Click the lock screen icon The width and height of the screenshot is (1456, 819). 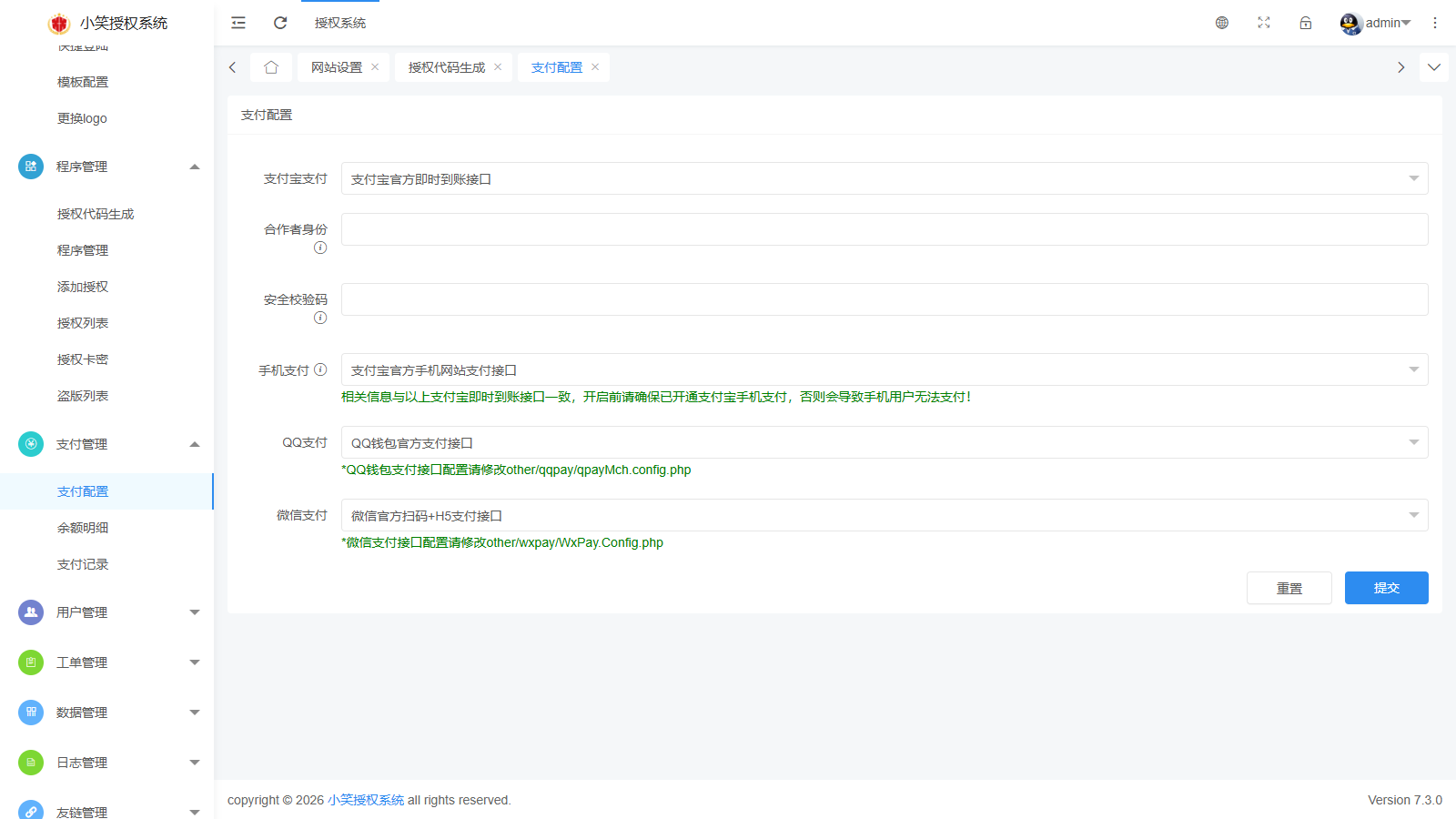tap(1306, 23)
